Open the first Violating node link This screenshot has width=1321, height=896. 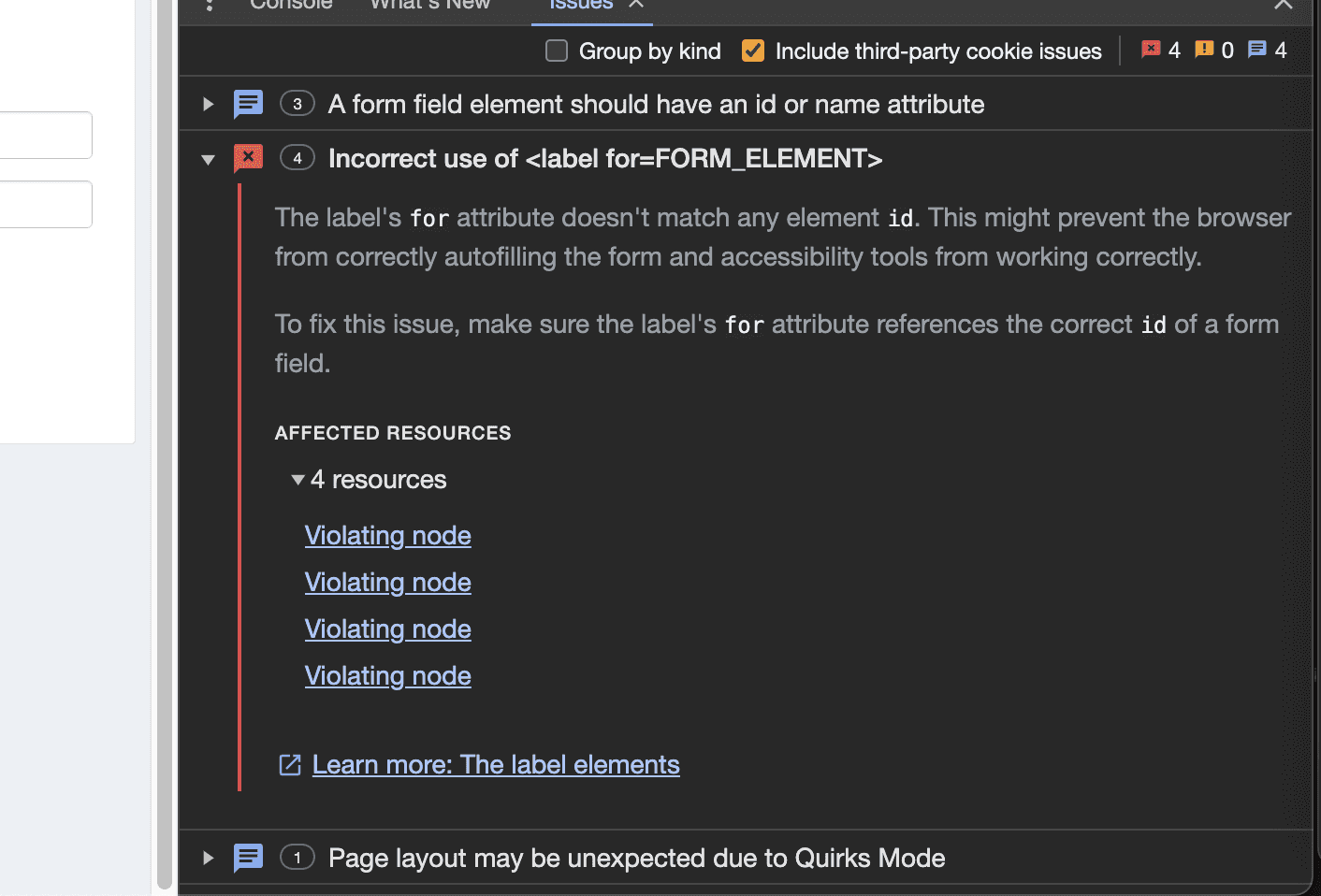[x=387, y=535]
